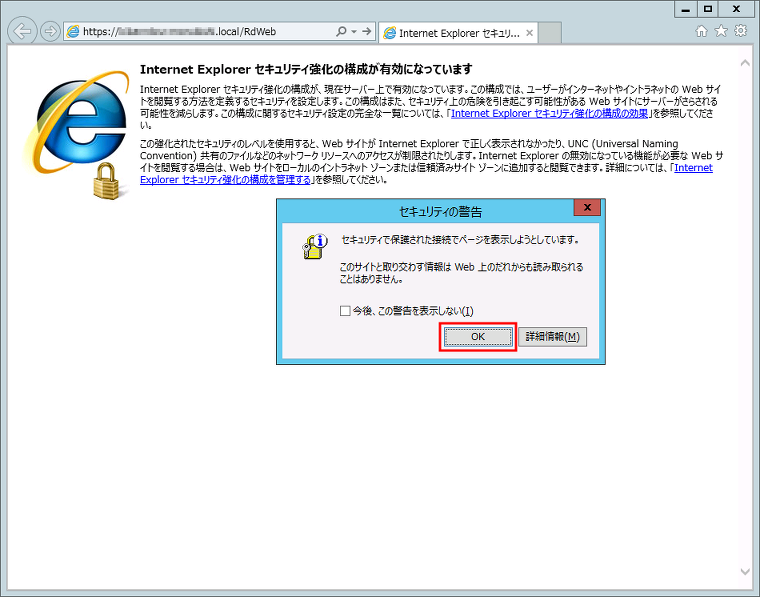Go forward with the browser forward arrow
Screen dimensions: 760x597
[x=49, y=31]
